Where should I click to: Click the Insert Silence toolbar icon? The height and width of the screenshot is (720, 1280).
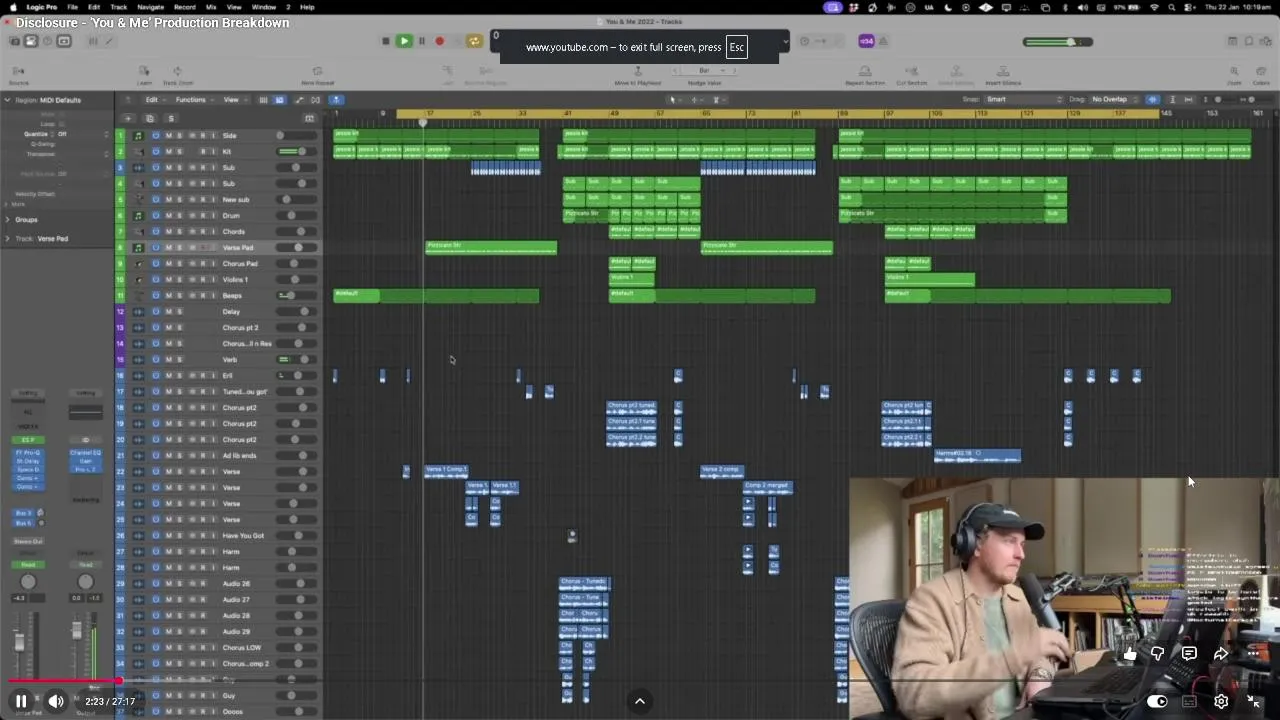(1003, 75)
